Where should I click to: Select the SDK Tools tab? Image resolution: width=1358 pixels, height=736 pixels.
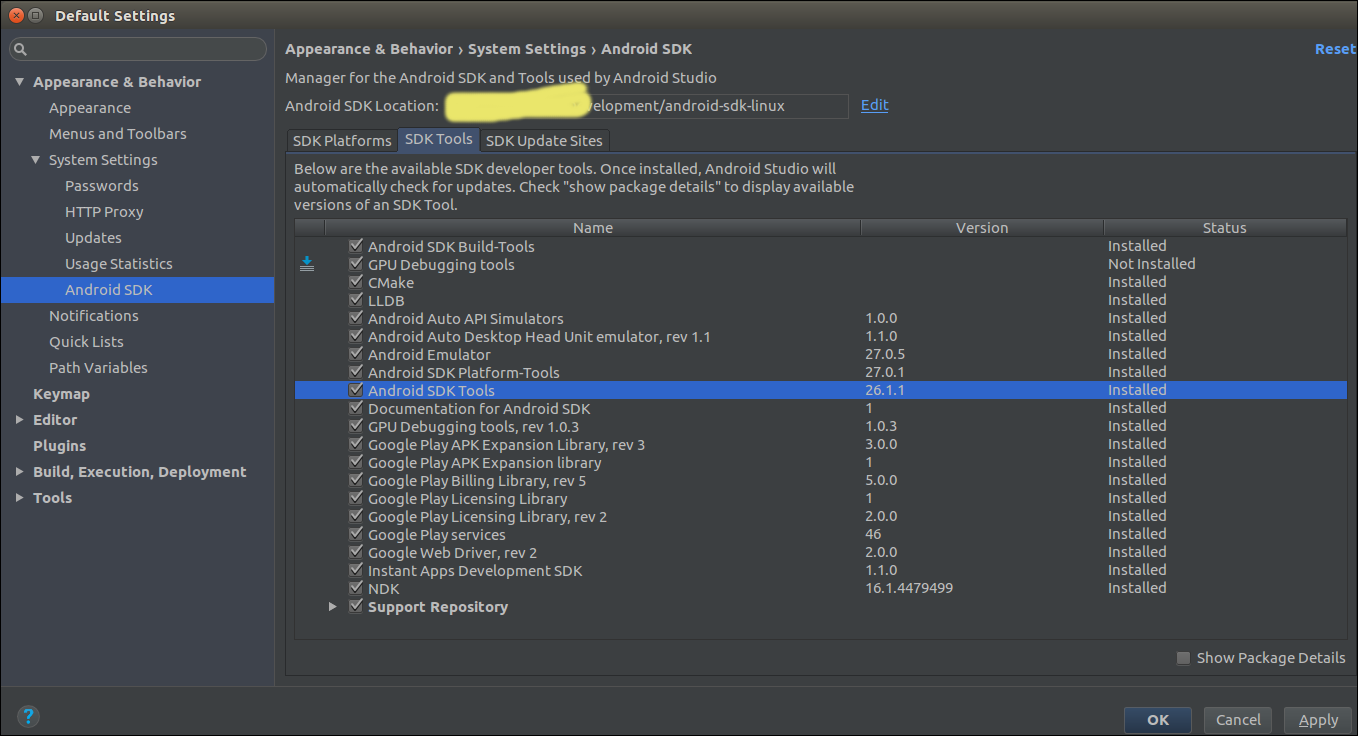point(439,140)
